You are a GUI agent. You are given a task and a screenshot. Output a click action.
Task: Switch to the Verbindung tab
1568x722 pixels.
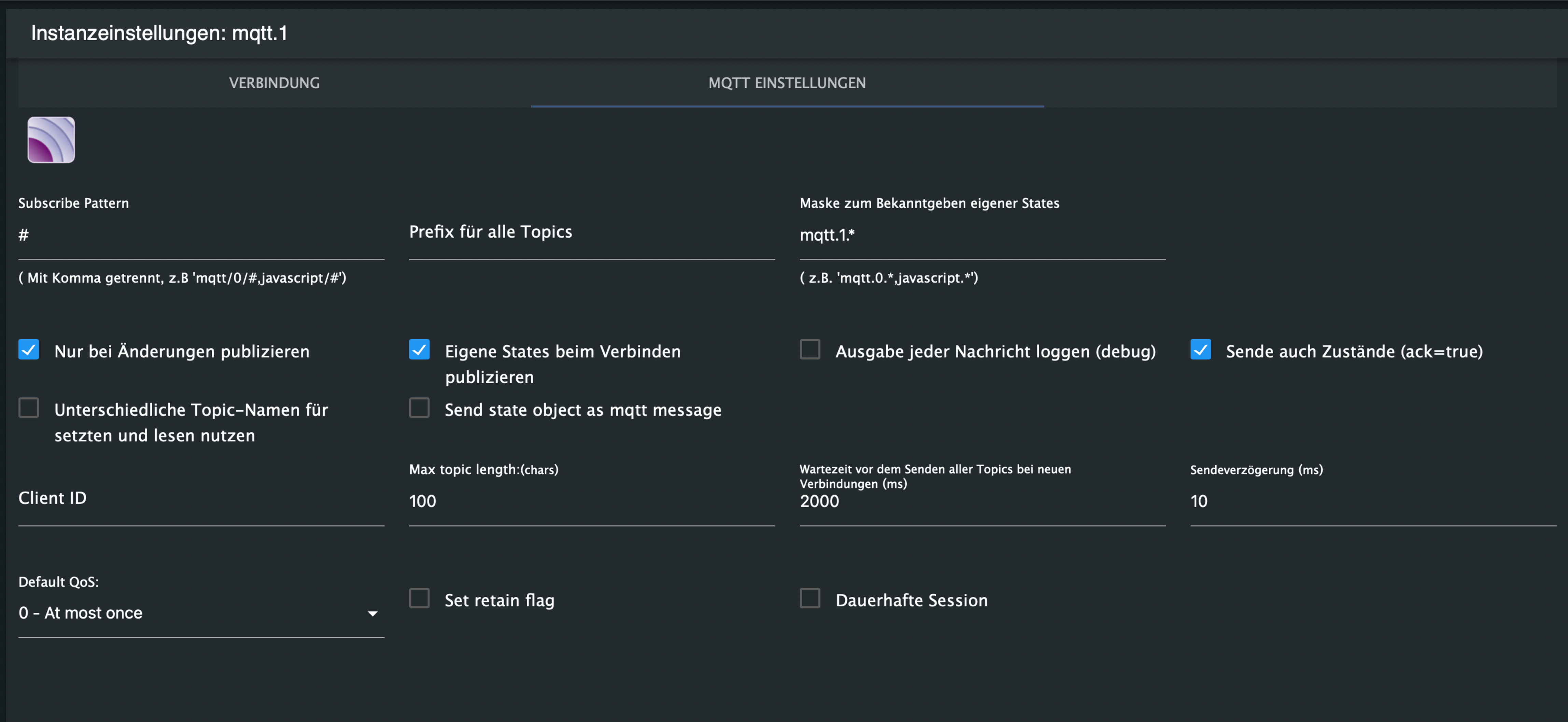coord(274,83)
